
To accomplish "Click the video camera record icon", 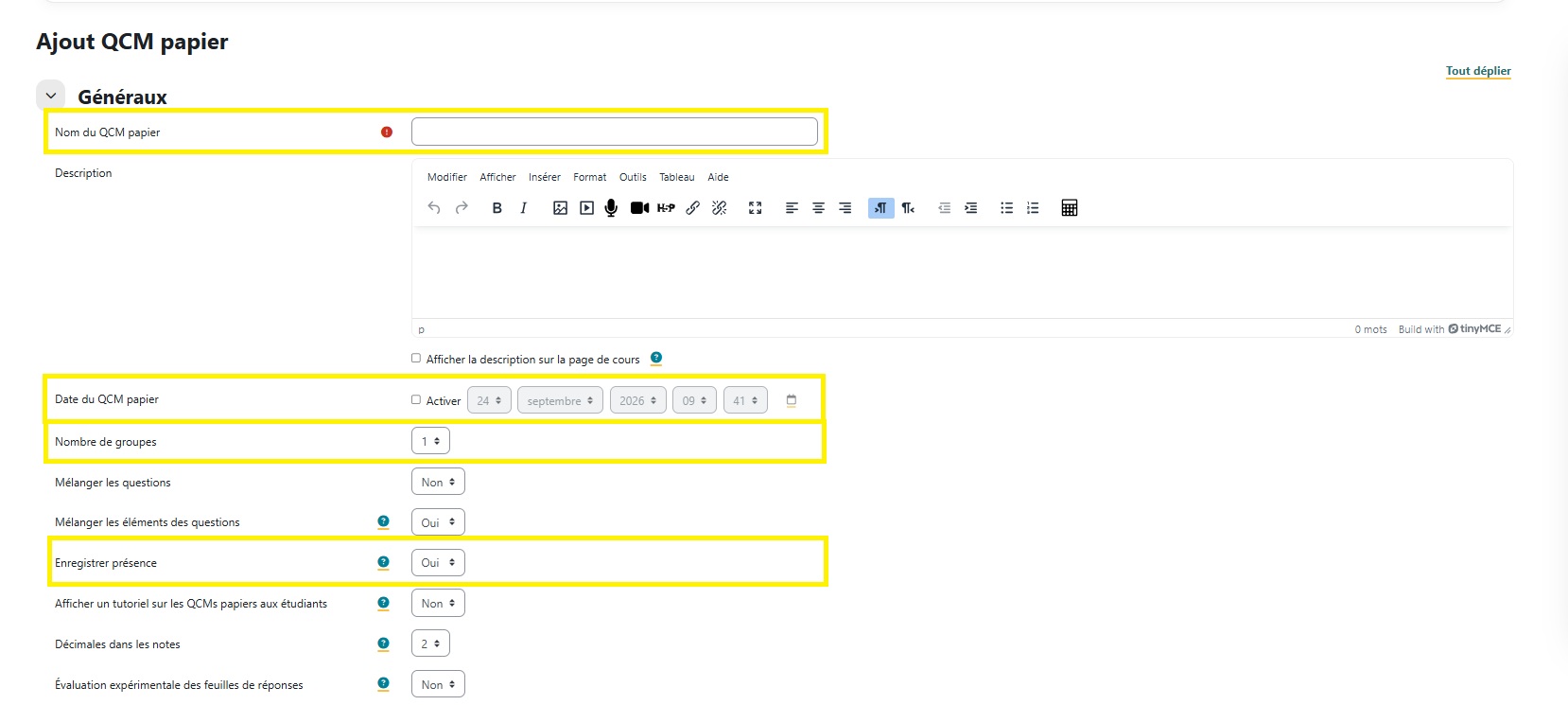I will tap(639, 208).
